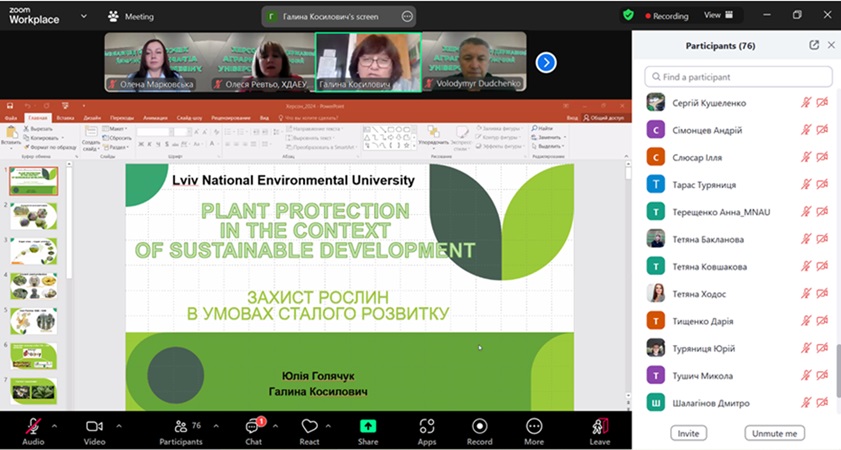
Task: Click muted microphone icon for Тищенко Дарія
Action: pyautogui.click(x=806, y=321)
